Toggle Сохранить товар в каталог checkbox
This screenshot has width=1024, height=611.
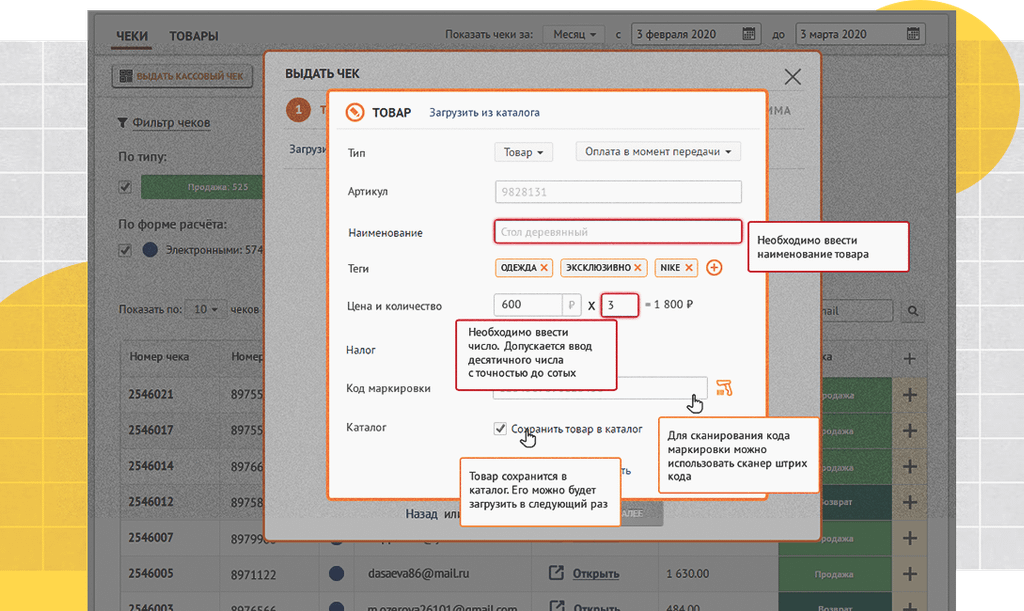point(500,429)
